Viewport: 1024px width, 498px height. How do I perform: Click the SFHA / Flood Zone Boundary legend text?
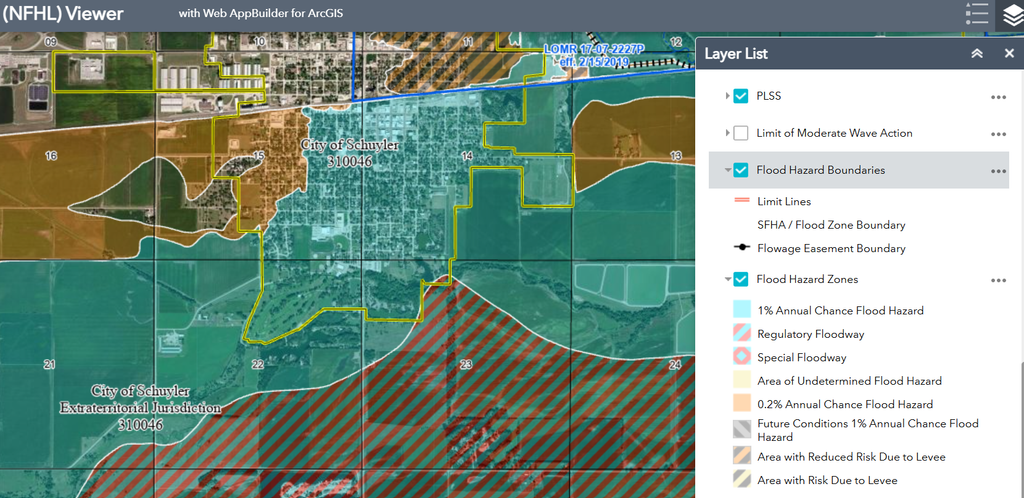coord(831,225)
